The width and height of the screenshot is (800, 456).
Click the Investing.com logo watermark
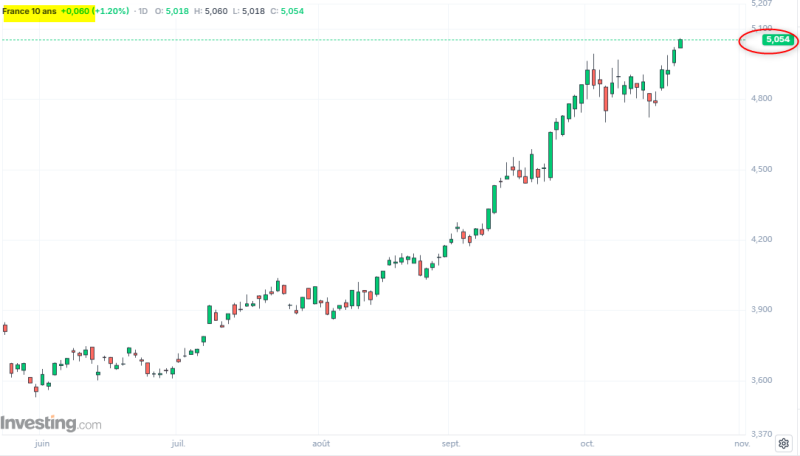51,423
